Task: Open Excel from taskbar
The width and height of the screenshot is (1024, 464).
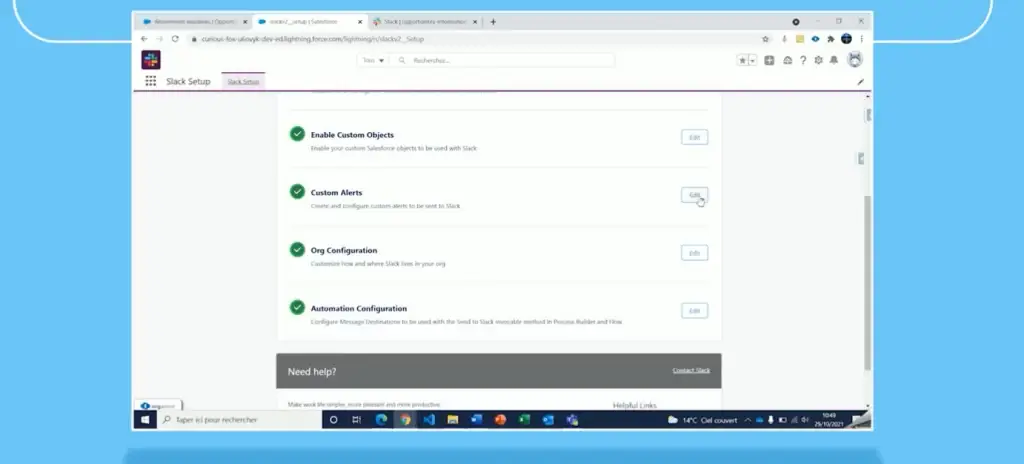Action: 524,420
